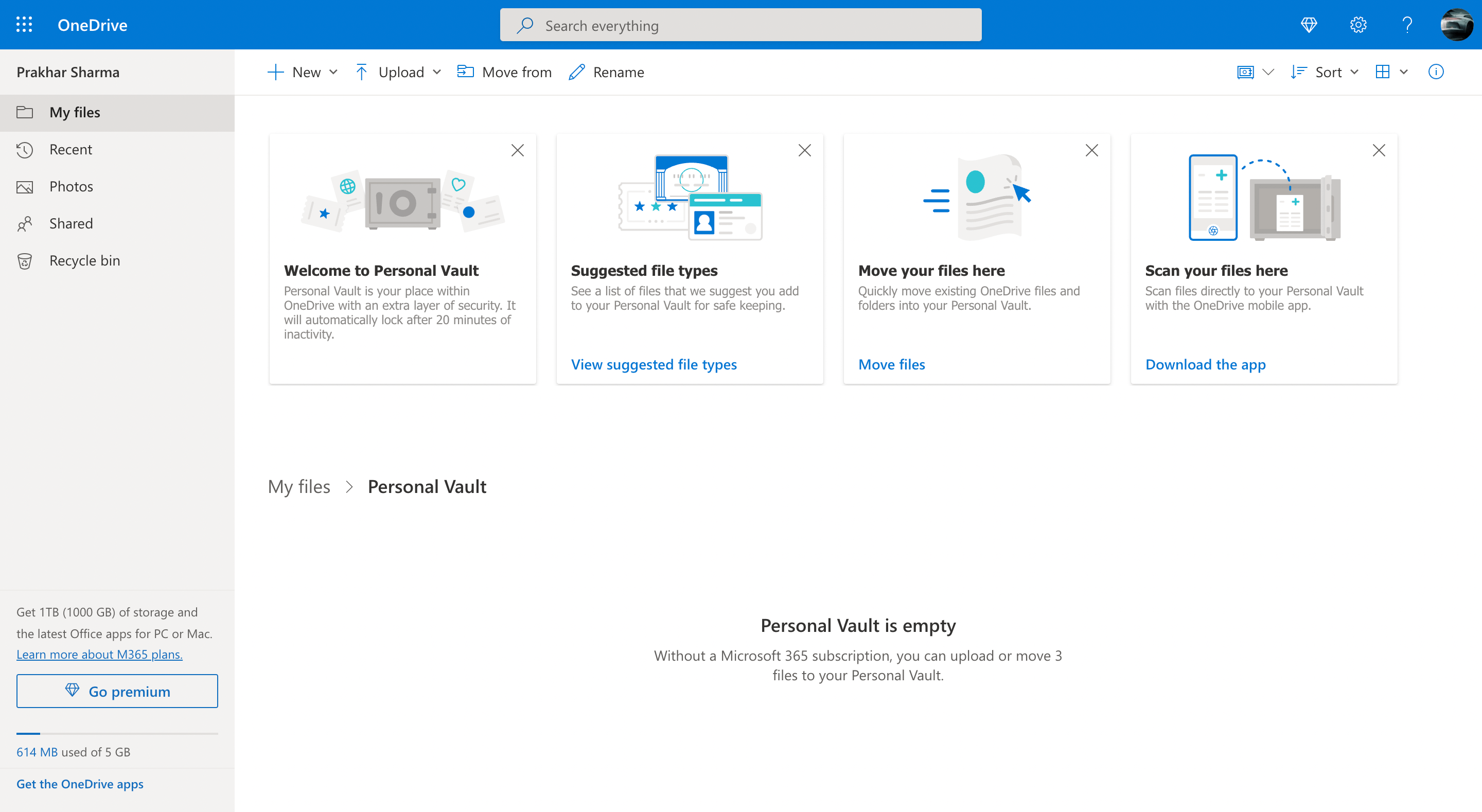Click the Help question mark icon

click(x=1407, y=24)
